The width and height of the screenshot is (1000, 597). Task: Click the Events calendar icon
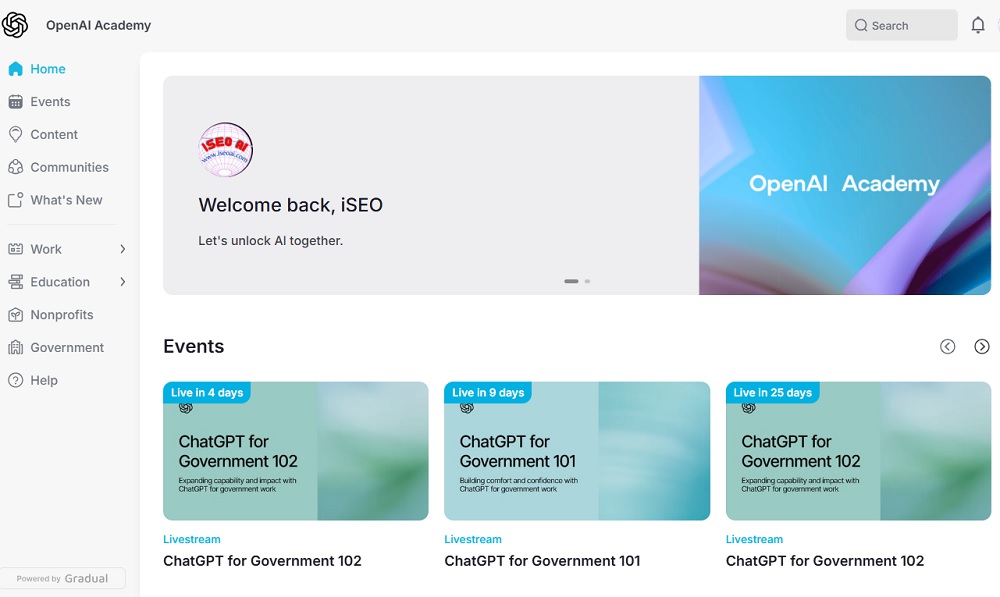point(14,101)
